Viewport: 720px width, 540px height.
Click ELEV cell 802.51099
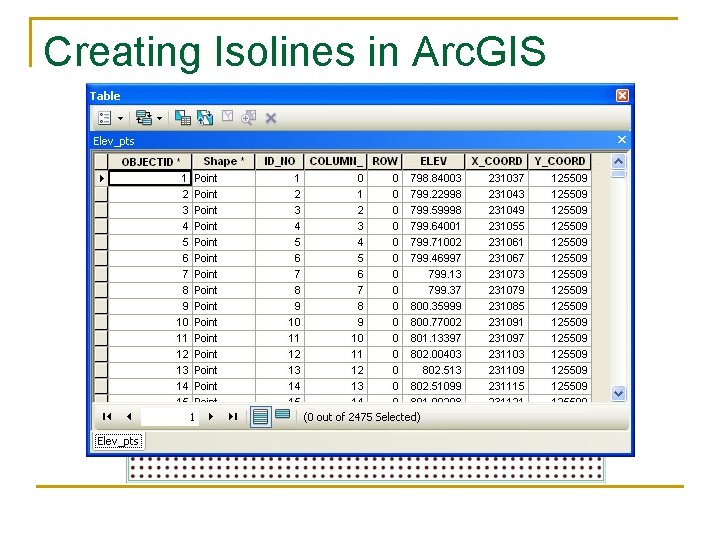(433, 386)
